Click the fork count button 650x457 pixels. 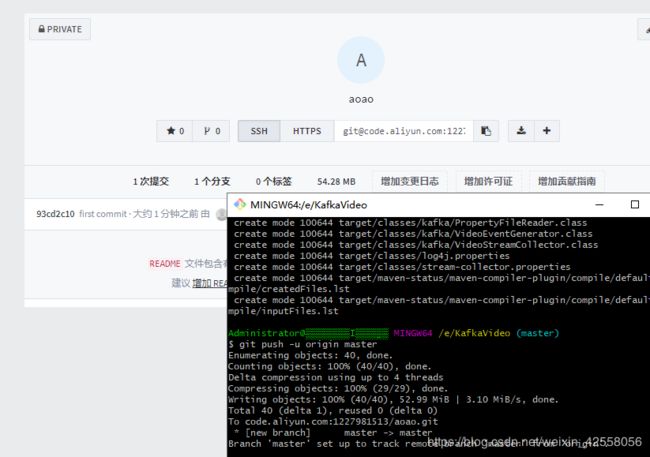click(211, 131)
